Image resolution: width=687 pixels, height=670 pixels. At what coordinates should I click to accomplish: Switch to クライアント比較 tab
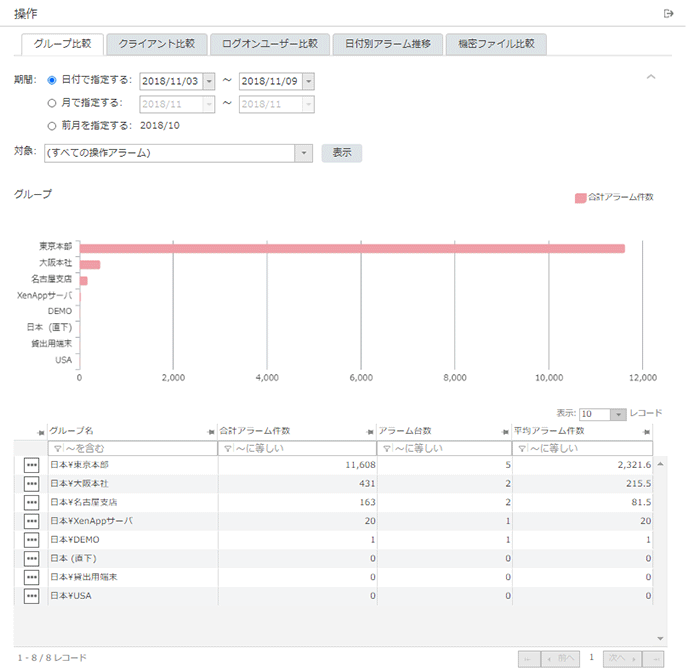156,44
